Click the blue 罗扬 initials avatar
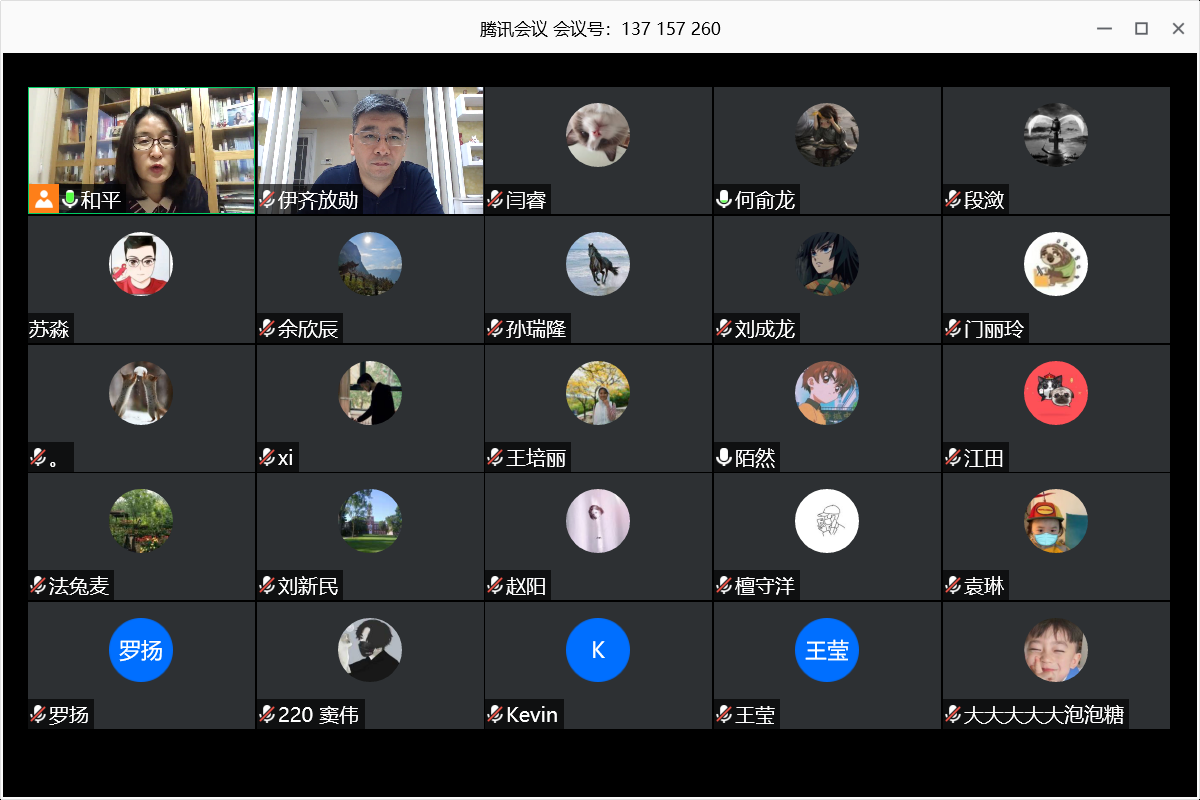The height and width of the screenshot is (800, 1200). 141,650
